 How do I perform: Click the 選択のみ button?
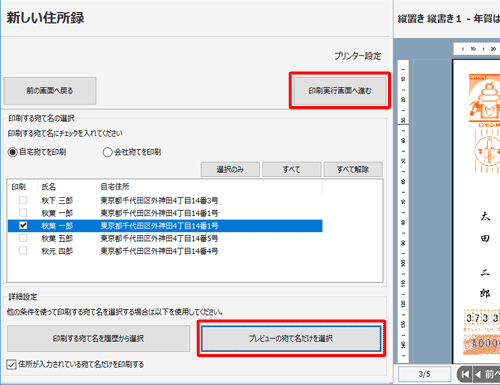(x=230, y=169)
